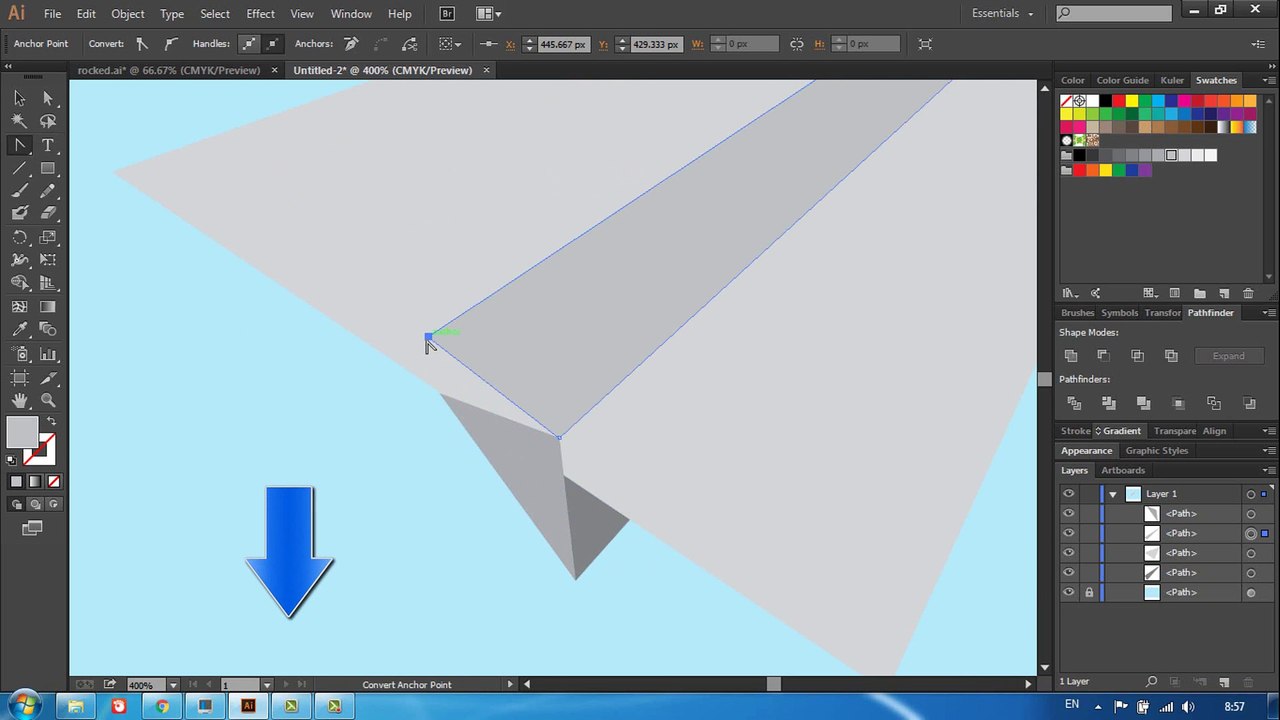
Task: Select the Magic Wand tool
Action: click(19, 121)
